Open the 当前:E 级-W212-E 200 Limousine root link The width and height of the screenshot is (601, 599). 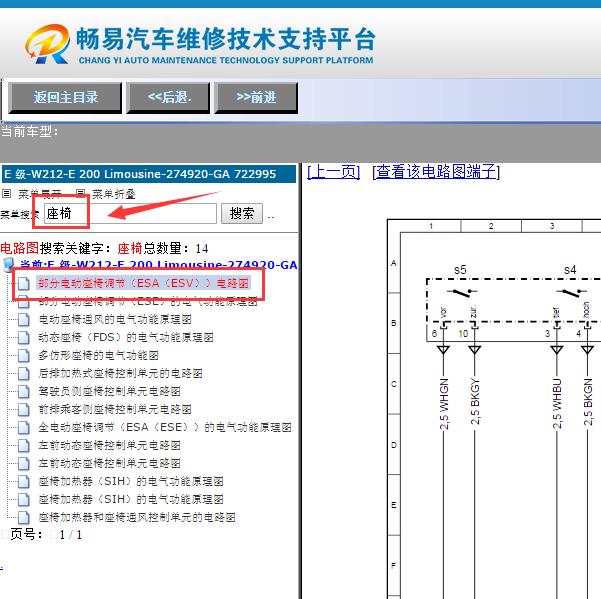pos(158,265)
